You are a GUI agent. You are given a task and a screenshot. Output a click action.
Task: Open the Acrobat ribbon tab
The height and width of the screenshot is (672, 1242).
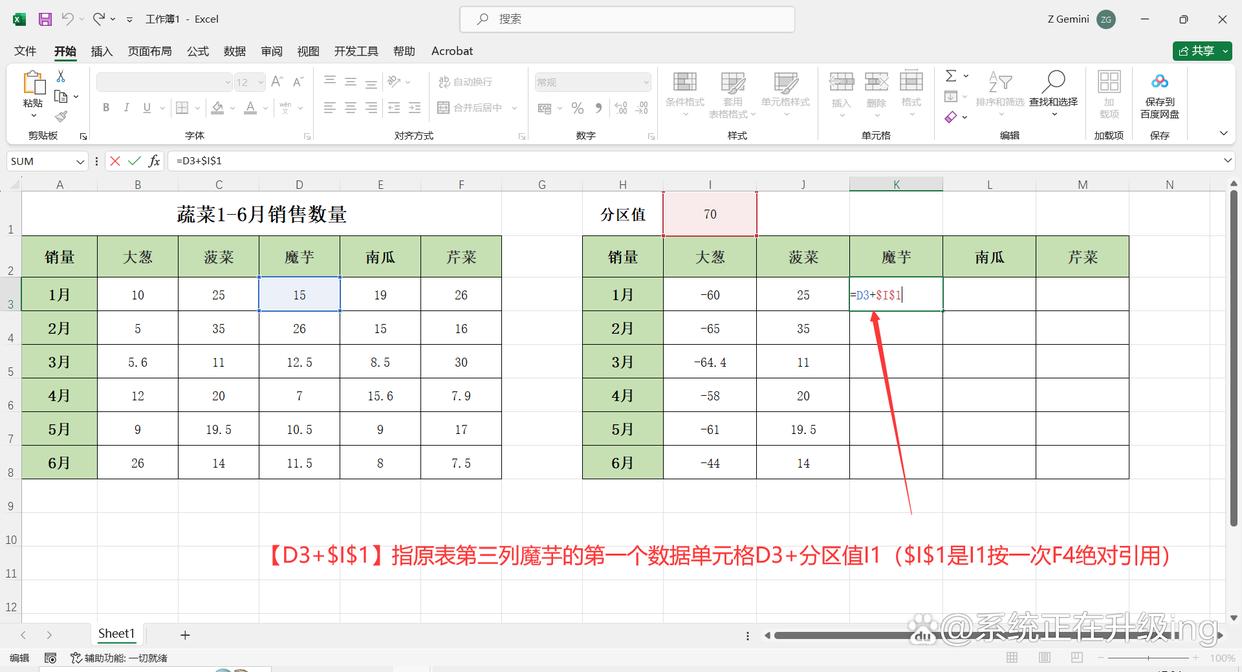point(452,51)
